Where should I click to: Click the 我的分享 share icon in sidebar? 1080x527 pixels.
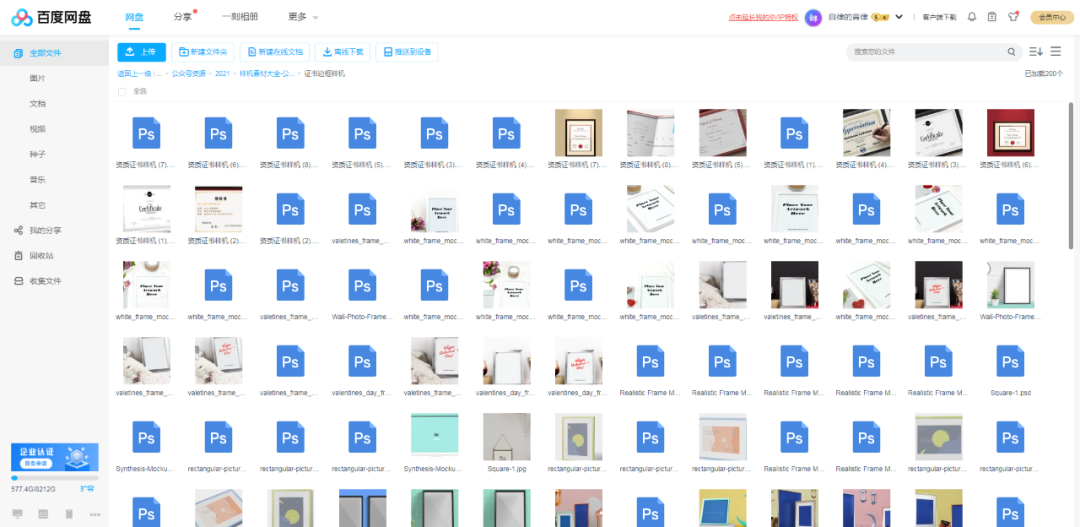coord(19,230)
